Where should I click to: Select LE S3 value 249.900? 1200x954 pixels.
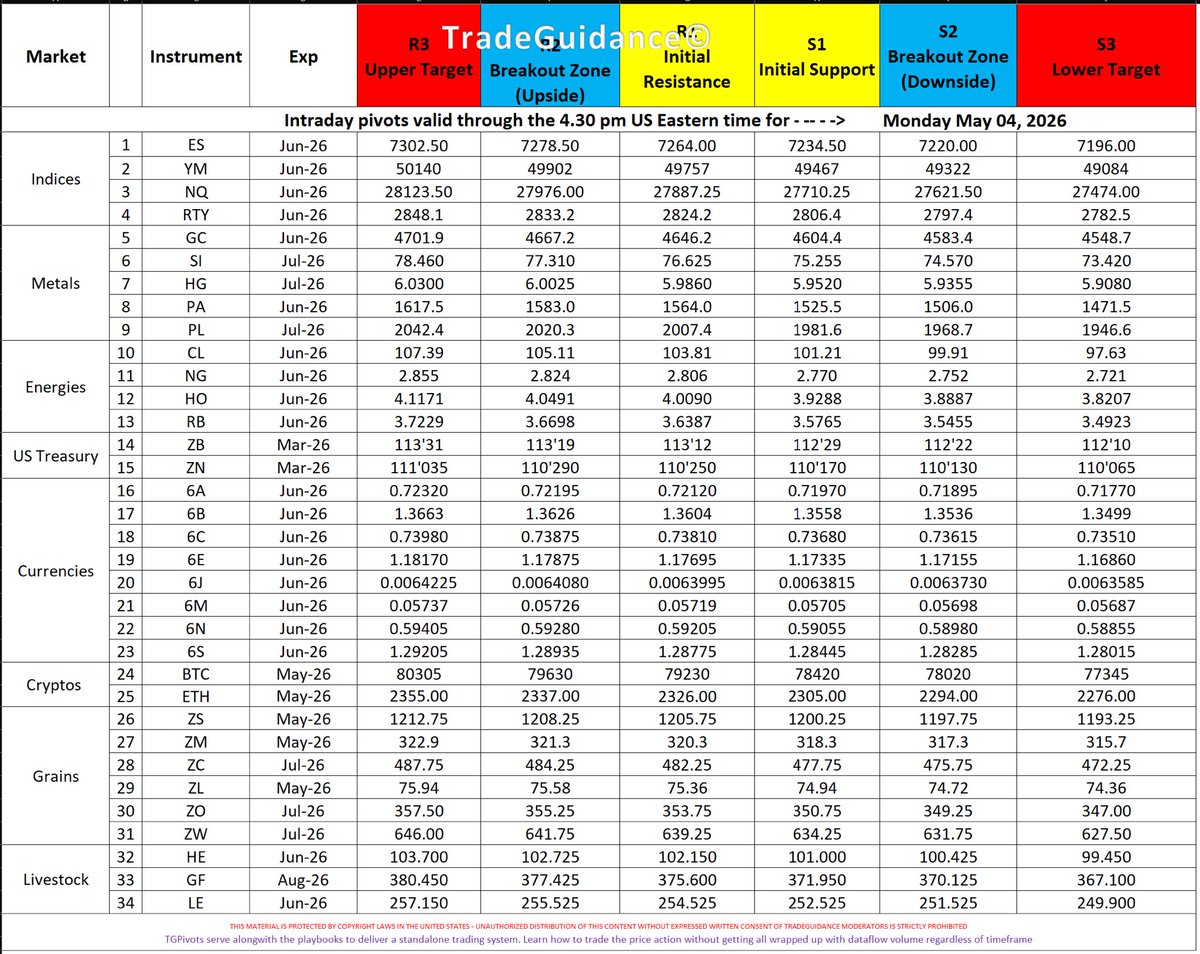(1107, 905)
